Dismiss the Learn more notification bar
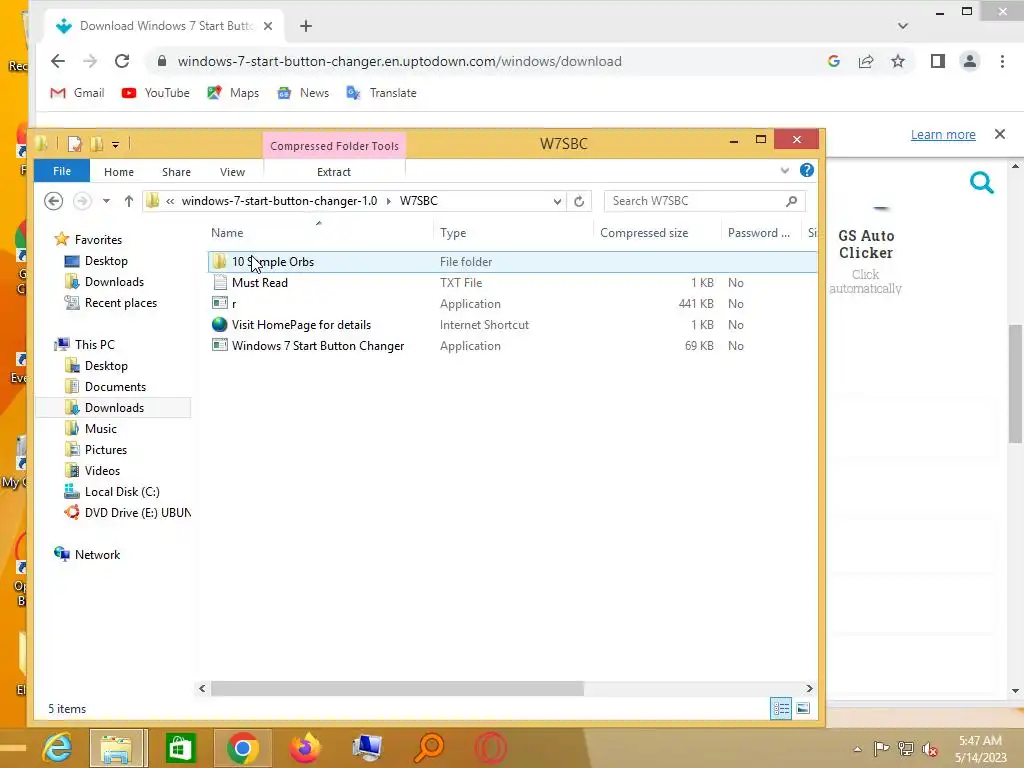The image size is (1024, 768). [1000, 134]
